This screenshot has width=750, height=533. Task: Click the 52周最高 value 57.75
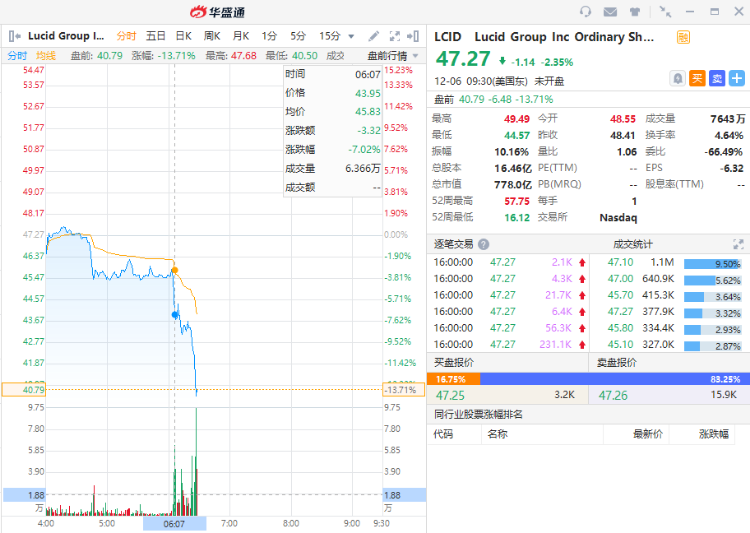(x=517, y=201)
